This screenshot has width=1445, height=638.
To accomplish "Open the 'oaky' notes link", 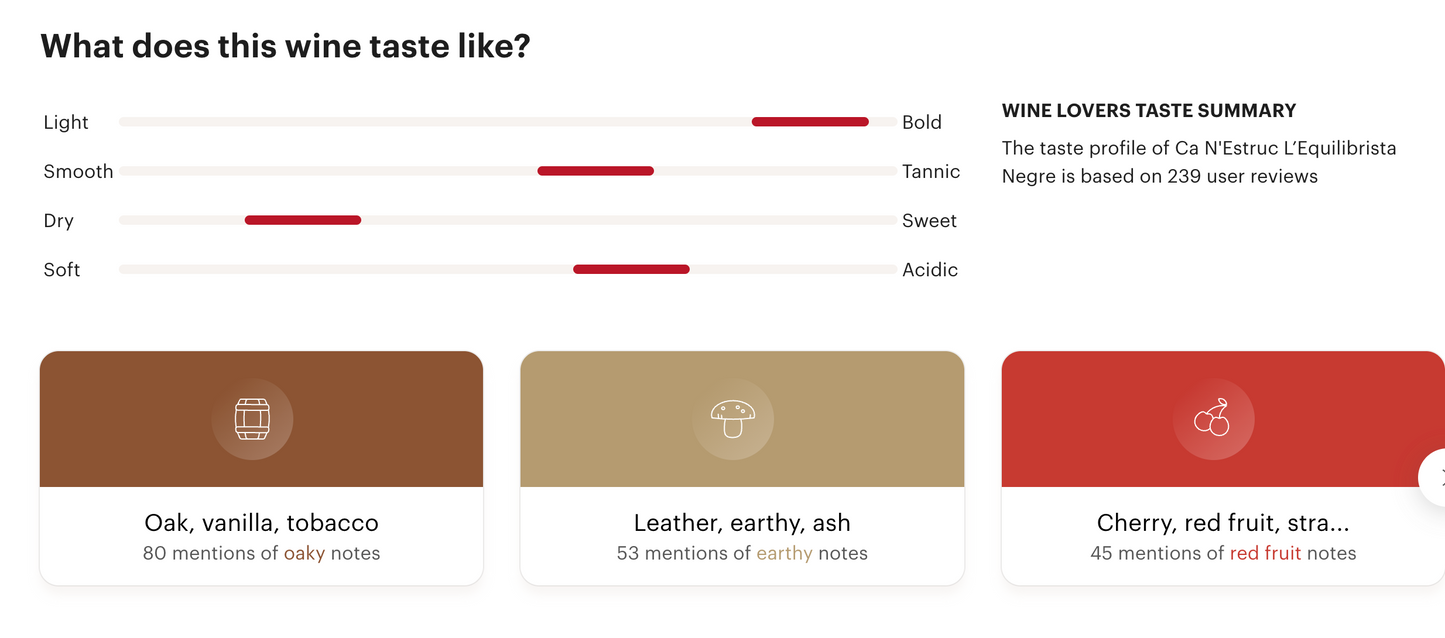I will pos(304,553).
